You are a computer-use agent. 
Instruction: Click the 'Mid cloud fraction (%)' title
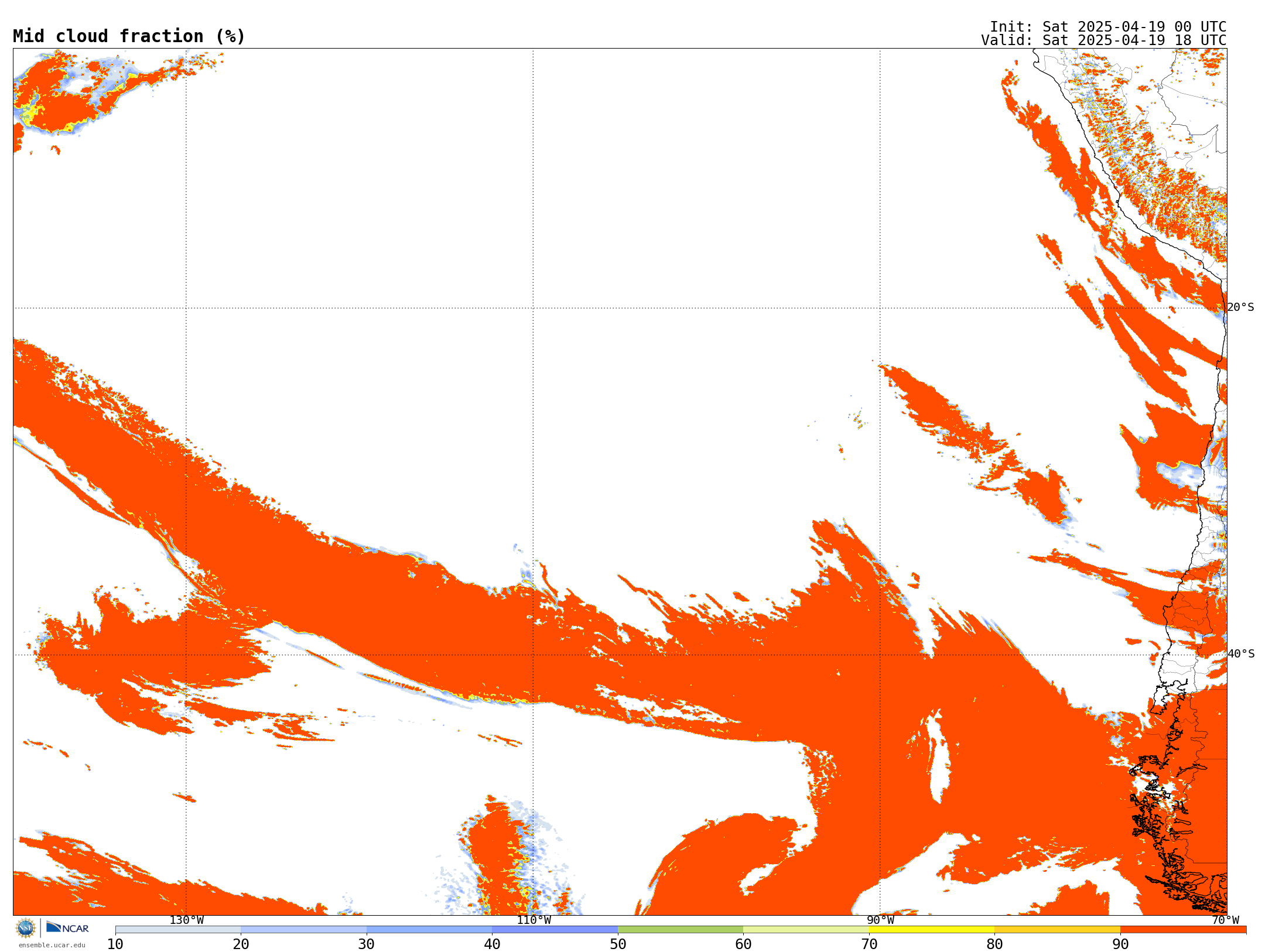coord(129,36)
